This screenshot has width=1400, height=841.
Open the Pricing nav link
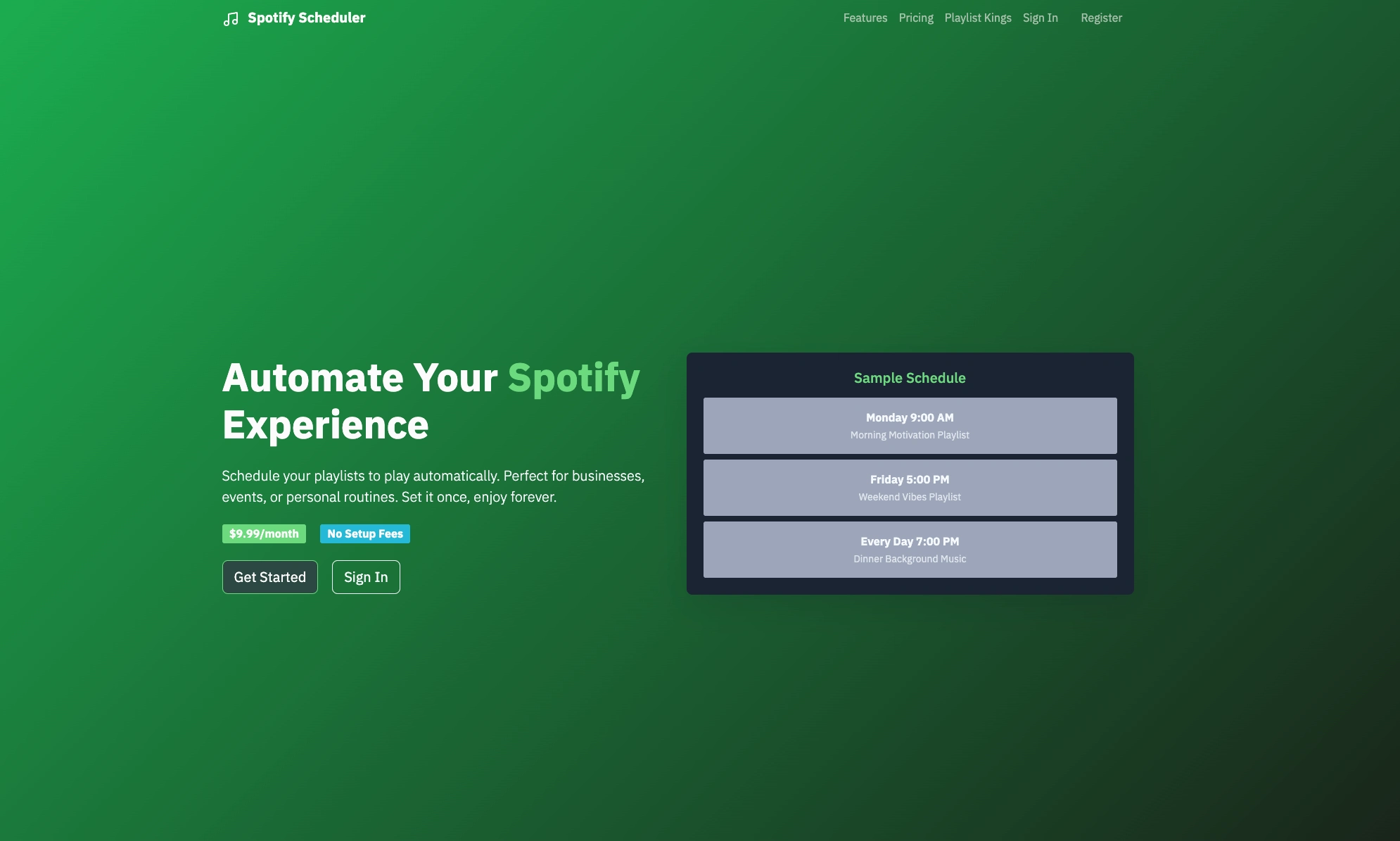pos(915,18)
